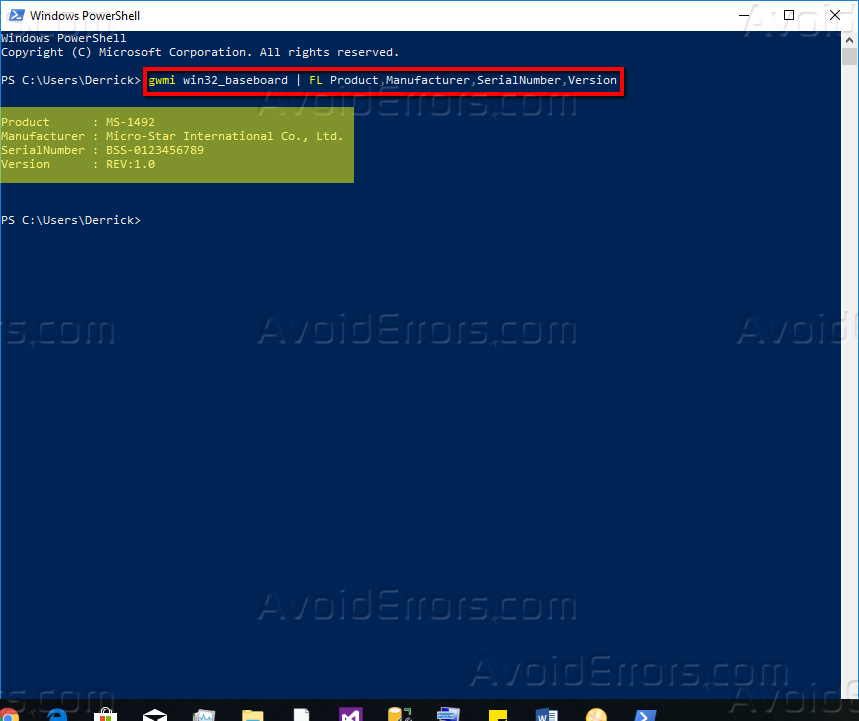859x721 pixels.
Task: Click the People app icon on the taskbar
Action: [x=596, y=713]
